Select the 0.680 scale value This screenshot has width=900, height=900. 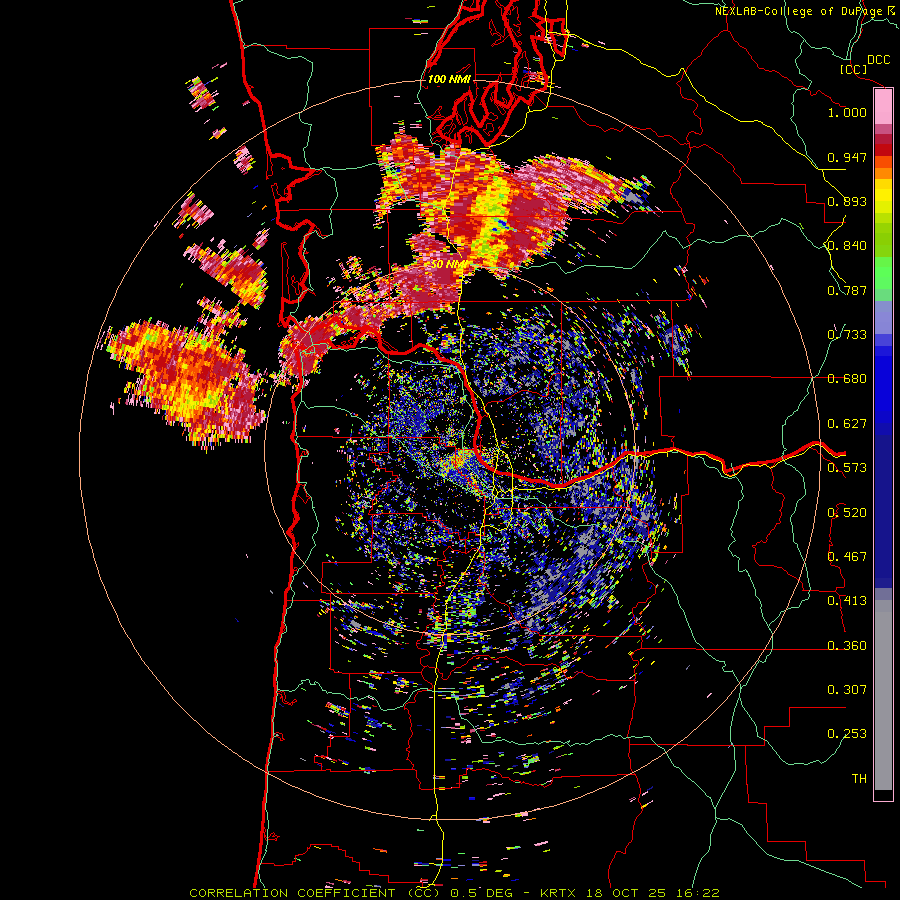pyautogui.click(x=847, y=379)
